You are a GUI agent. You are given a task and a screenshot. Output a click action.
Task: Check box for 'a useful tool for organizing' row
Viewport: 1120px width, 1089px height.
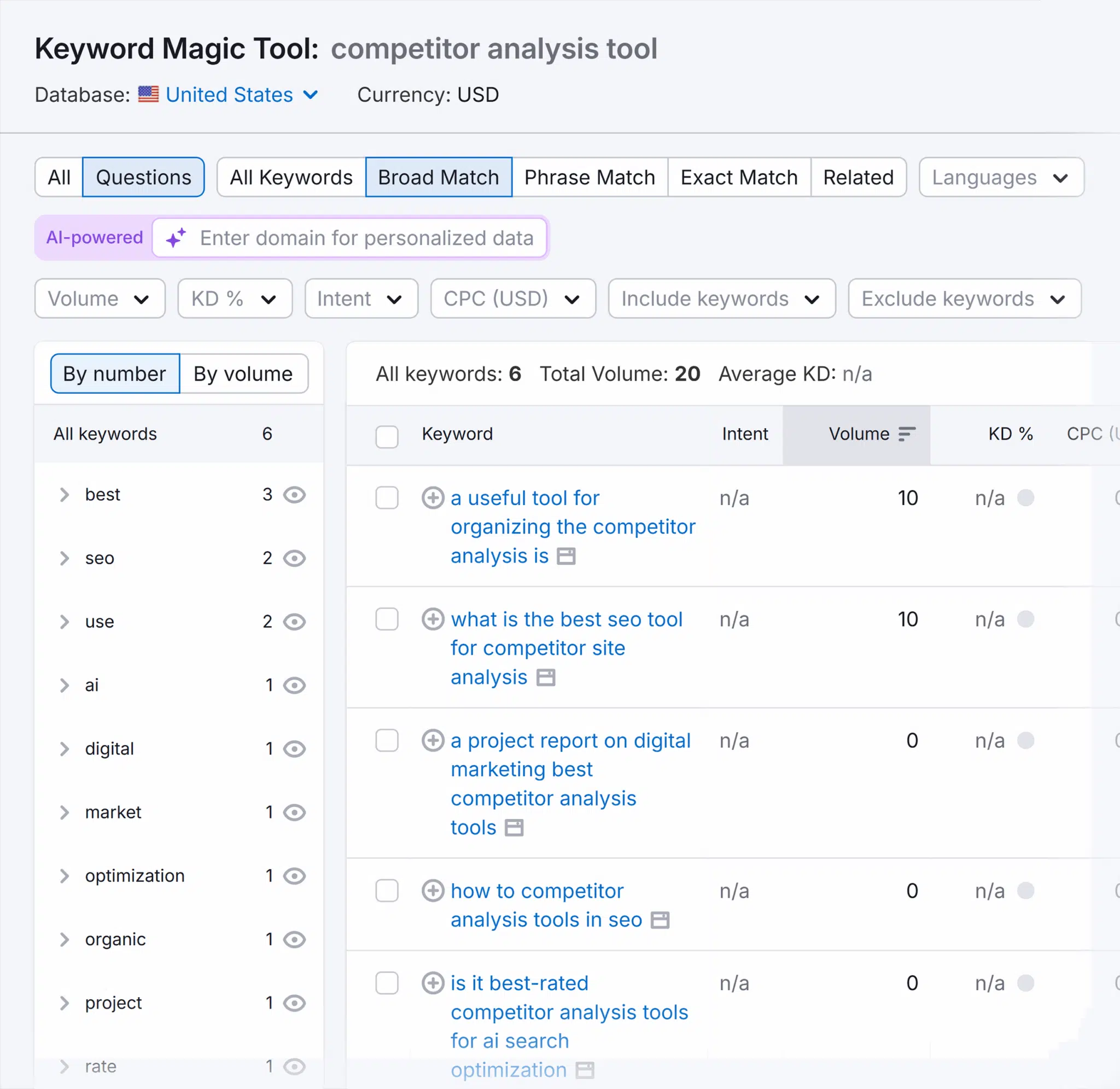[387, 497]
